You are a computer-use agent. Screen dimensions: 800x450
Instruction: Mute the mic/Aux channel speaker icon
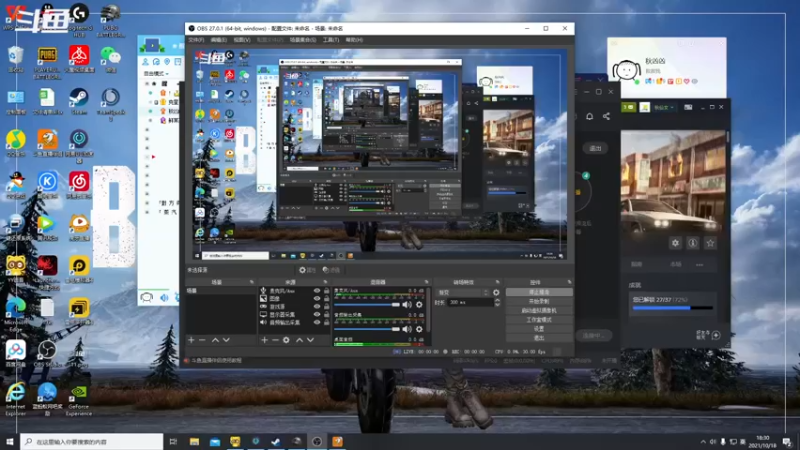point(407,305)
